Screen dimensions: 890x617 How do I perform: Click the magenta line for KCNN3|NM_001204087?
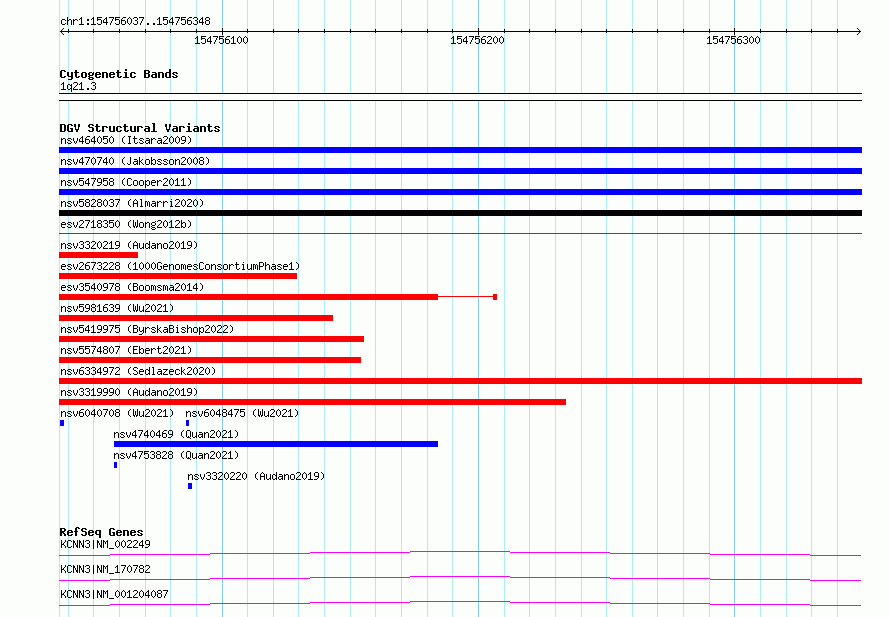460,603
